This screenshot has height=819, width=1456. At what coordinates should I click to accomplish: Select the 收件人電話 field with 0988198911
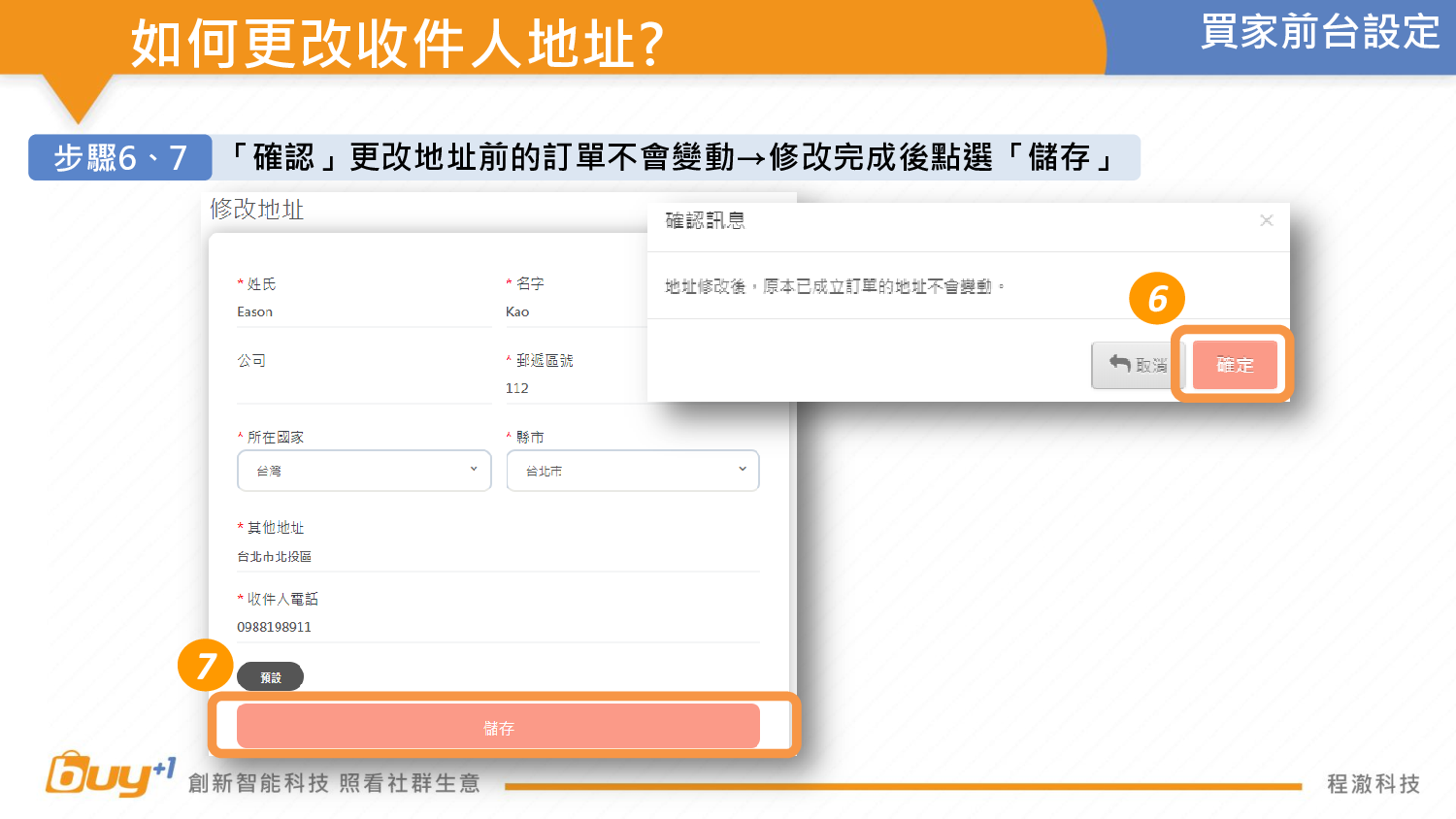point(498,627)
